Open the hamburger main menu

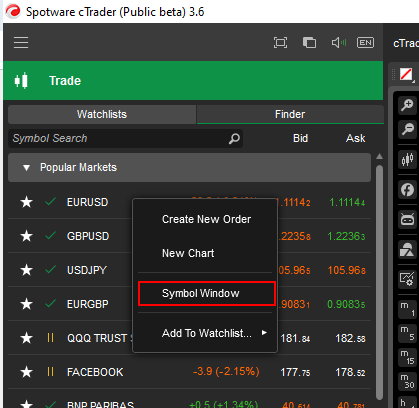click(21, 43)
